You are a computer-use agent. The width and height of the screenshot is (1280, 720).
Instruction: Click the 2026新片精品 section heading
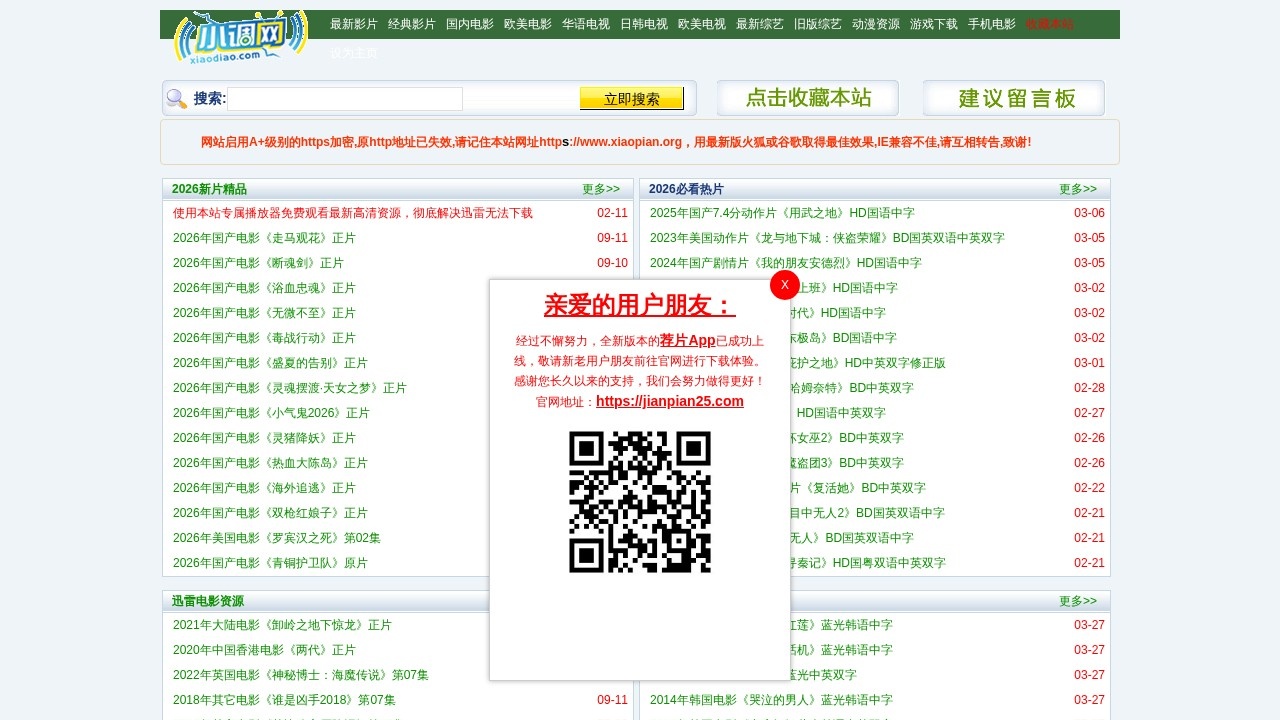209,189
